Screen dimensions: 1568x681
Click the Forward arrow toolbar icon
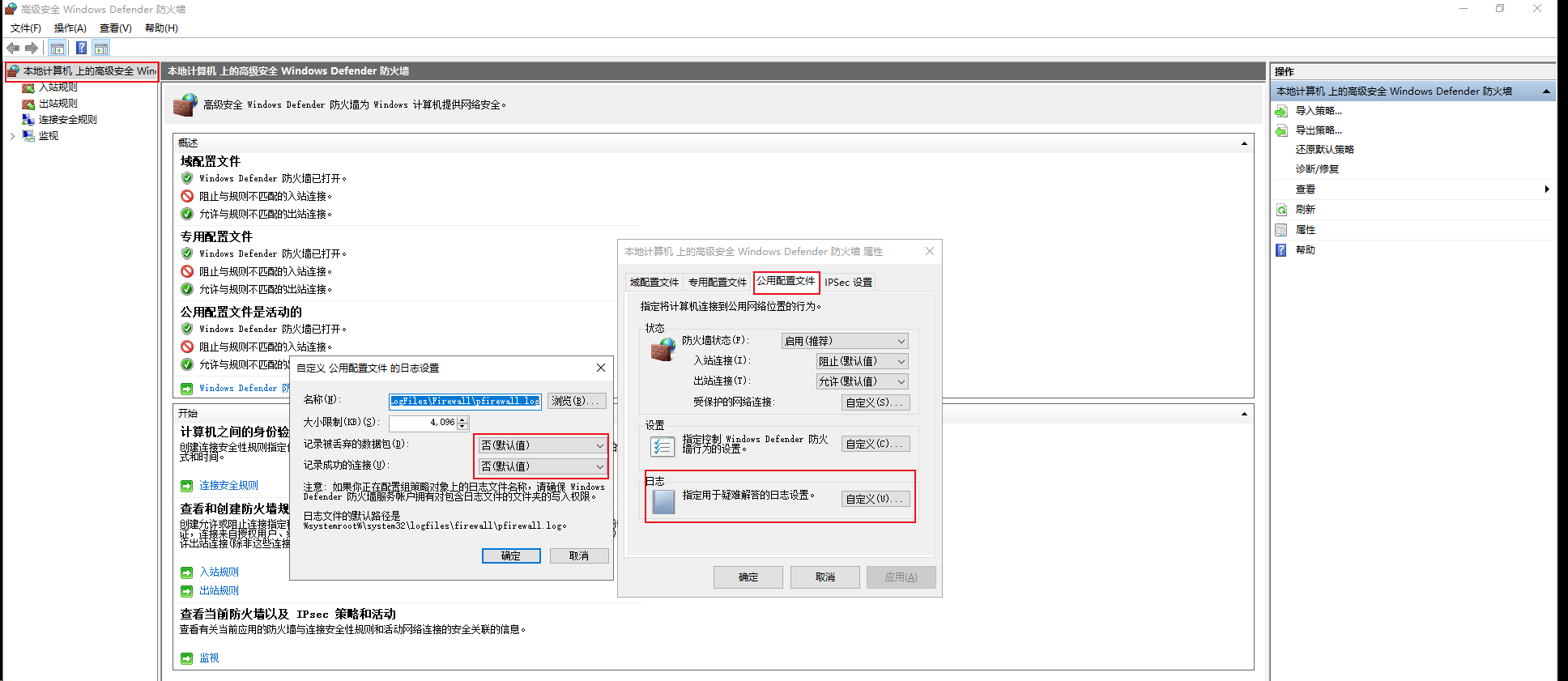tap(32, 48)
